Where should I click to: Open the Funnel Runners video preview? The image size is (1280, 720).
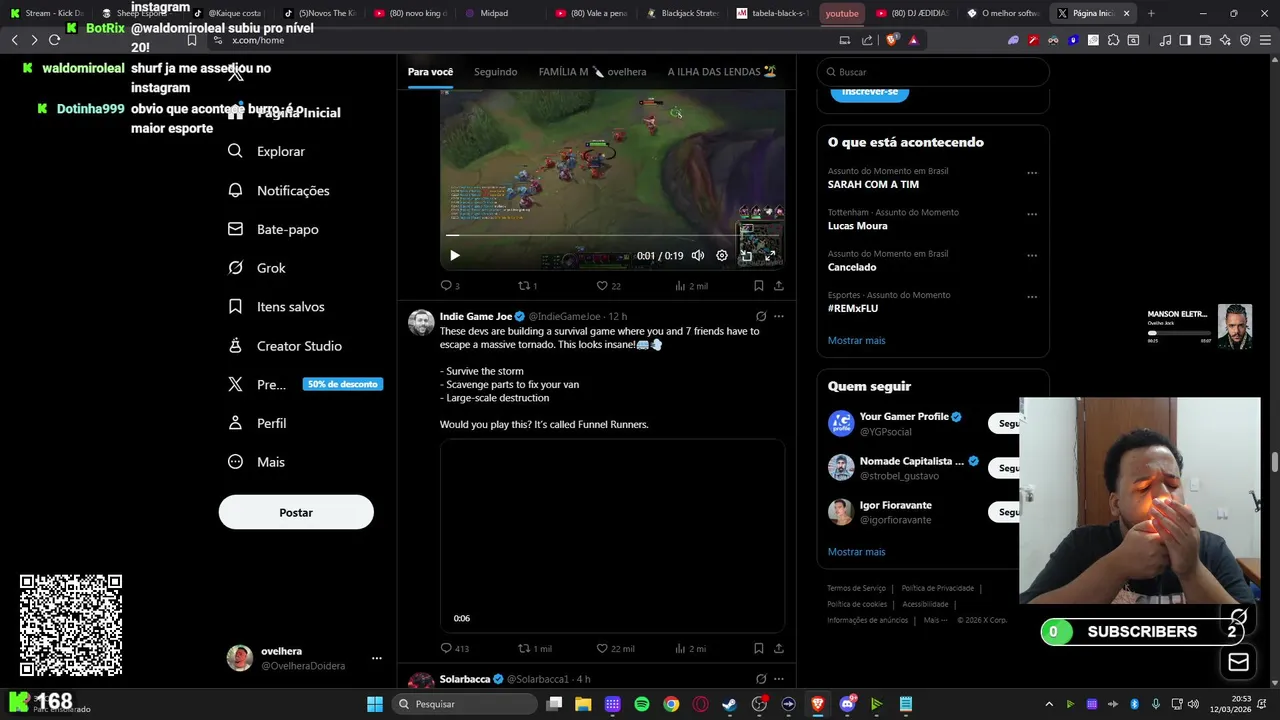(x=612, y=536)
